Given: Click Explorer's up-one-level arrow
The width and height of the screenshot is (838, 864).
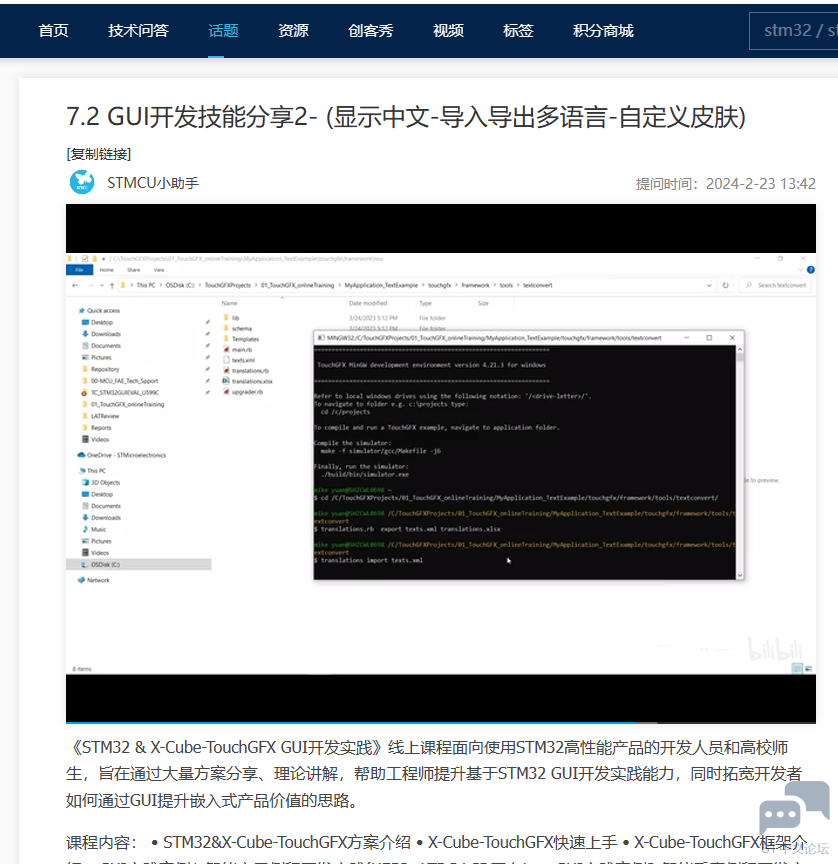Looking at the screenshot, I should [112, 285].
